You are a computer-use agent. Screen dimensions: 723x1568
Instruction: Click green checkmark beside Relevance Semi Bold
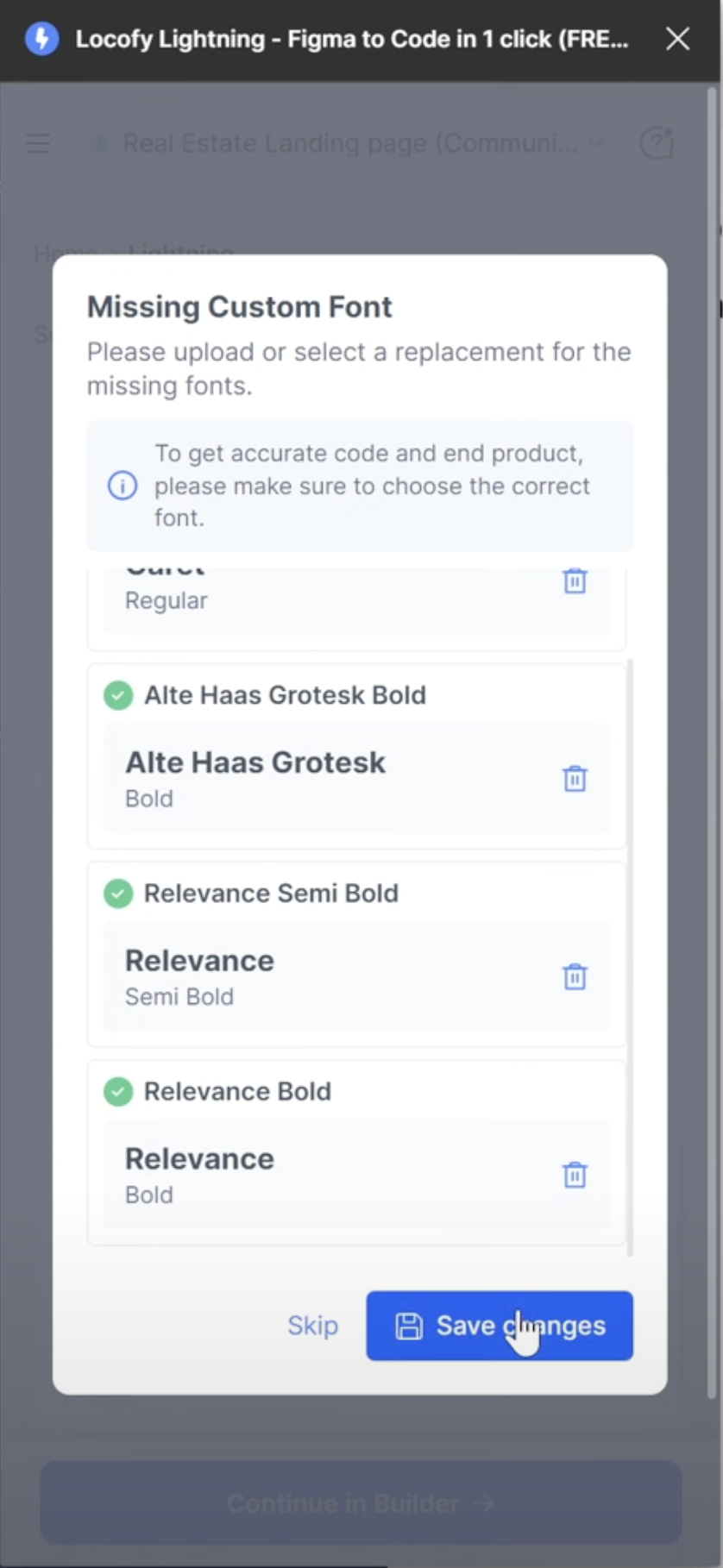click(118, 894)
